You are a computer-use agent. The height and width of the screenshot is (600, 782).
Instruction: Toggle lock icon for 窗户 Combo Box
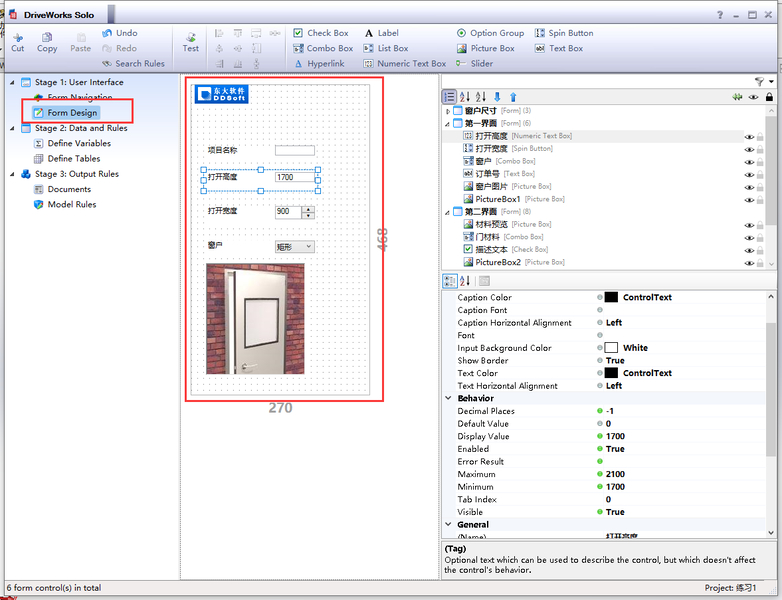[760, 162]
